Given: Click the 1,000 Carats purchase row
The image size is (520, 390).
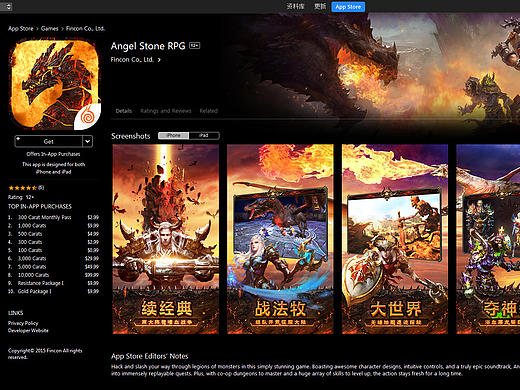Looking at the screenshot, I should (53, 226).
